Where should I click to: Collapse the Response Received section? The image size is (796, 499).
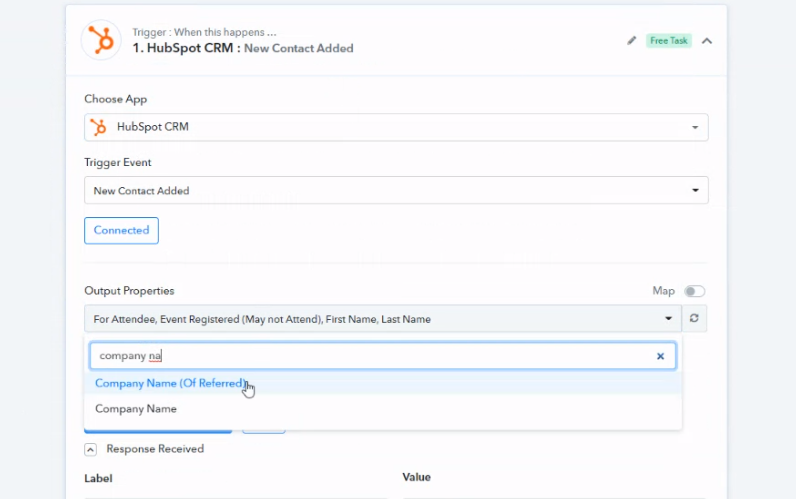(90, 449)
